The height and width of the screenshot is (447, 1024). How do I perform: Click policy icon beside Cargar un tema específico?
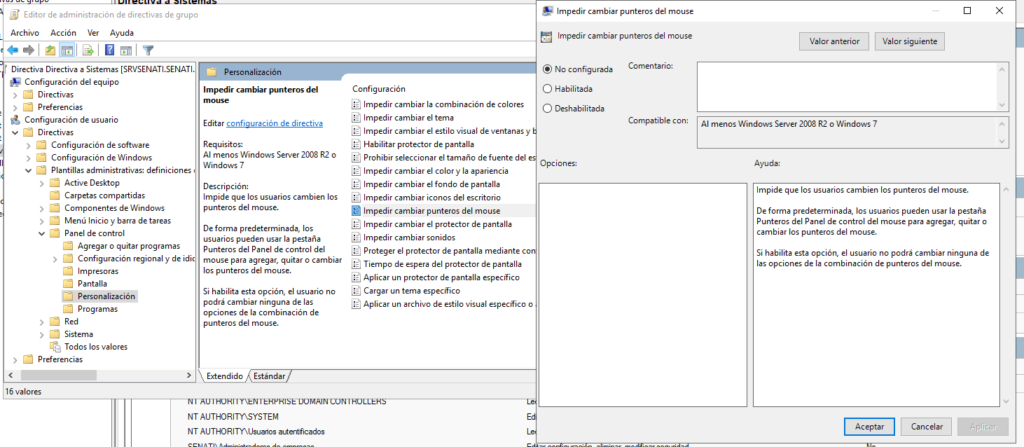356,291
